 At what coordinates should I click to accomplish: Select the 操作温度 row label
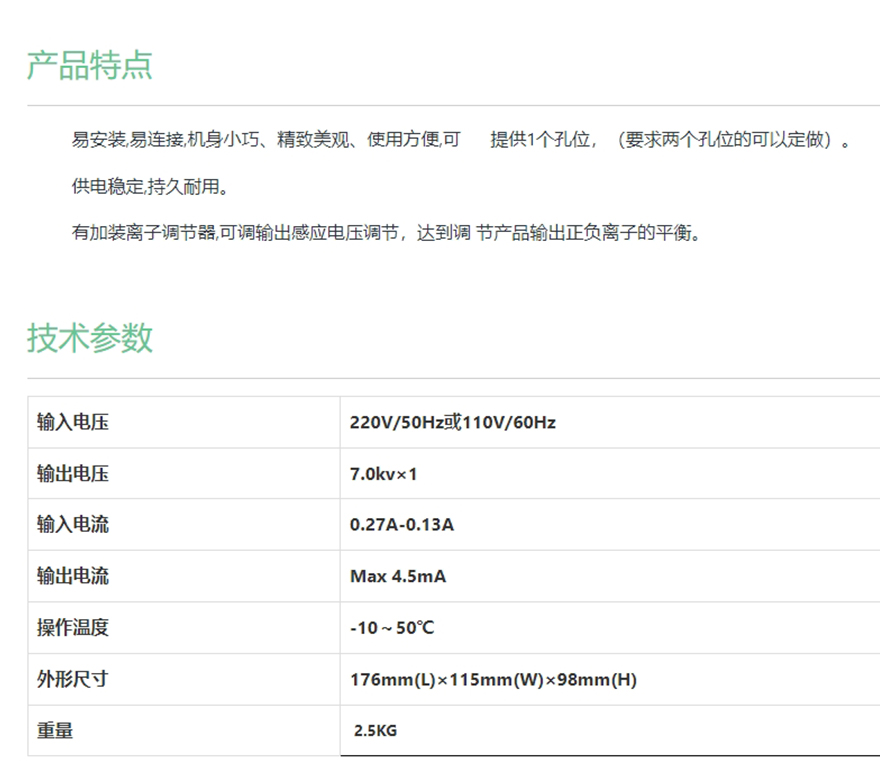pos(73,628)
